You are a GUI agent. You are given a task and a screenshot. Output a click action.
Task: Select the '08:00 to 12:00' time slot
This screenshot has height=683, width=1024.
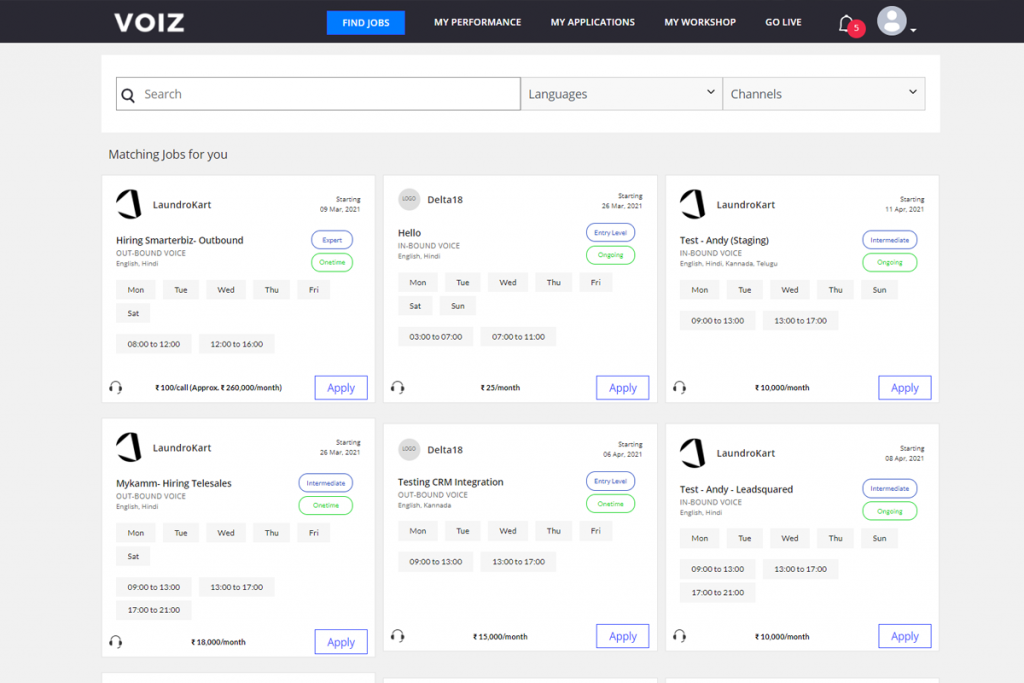coord(153,344)
